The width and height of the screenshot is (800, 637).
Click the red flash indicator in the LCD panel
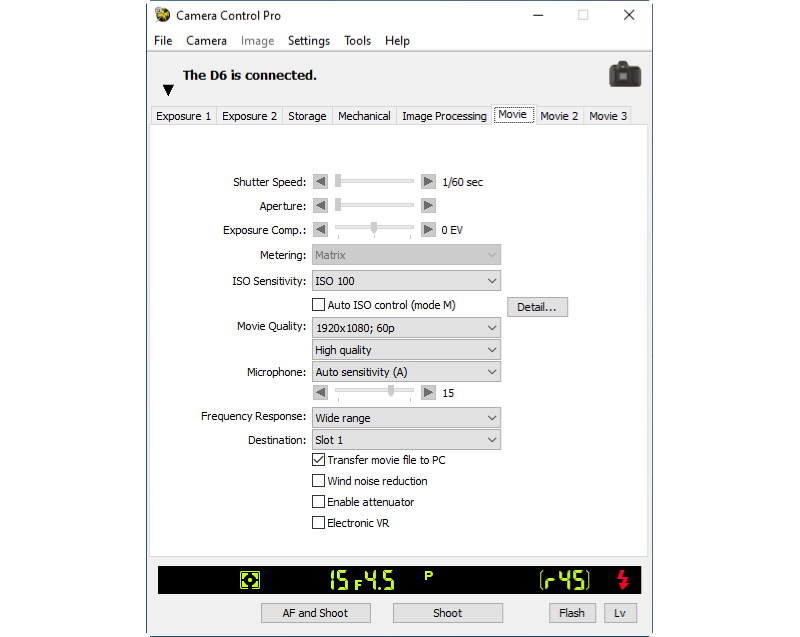(x=623, y=580)
